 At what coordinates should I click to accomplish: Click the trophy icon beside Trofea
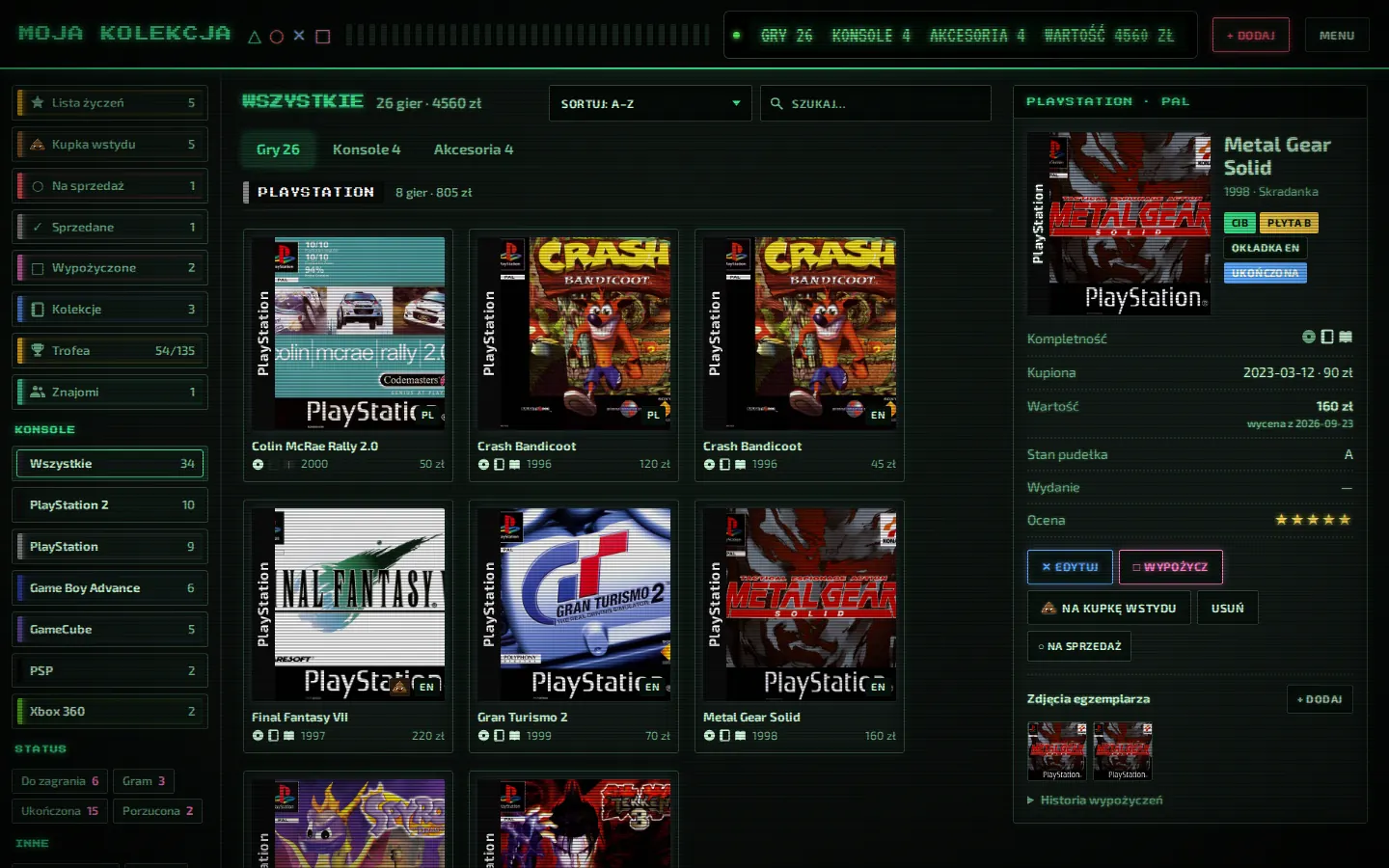(38, 351)
